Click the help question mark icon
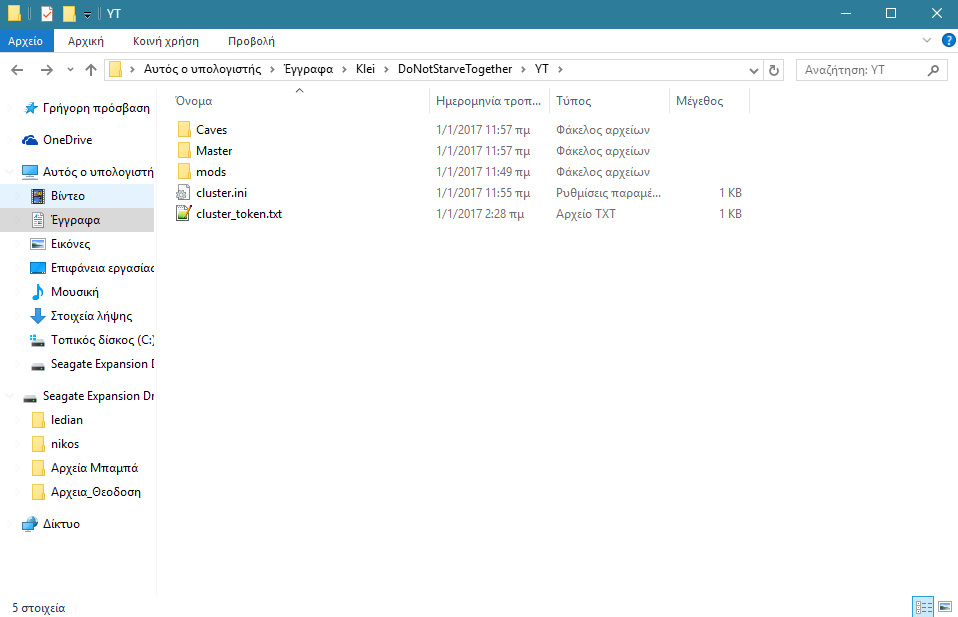958x617 pixels. (x=945, y=40)
